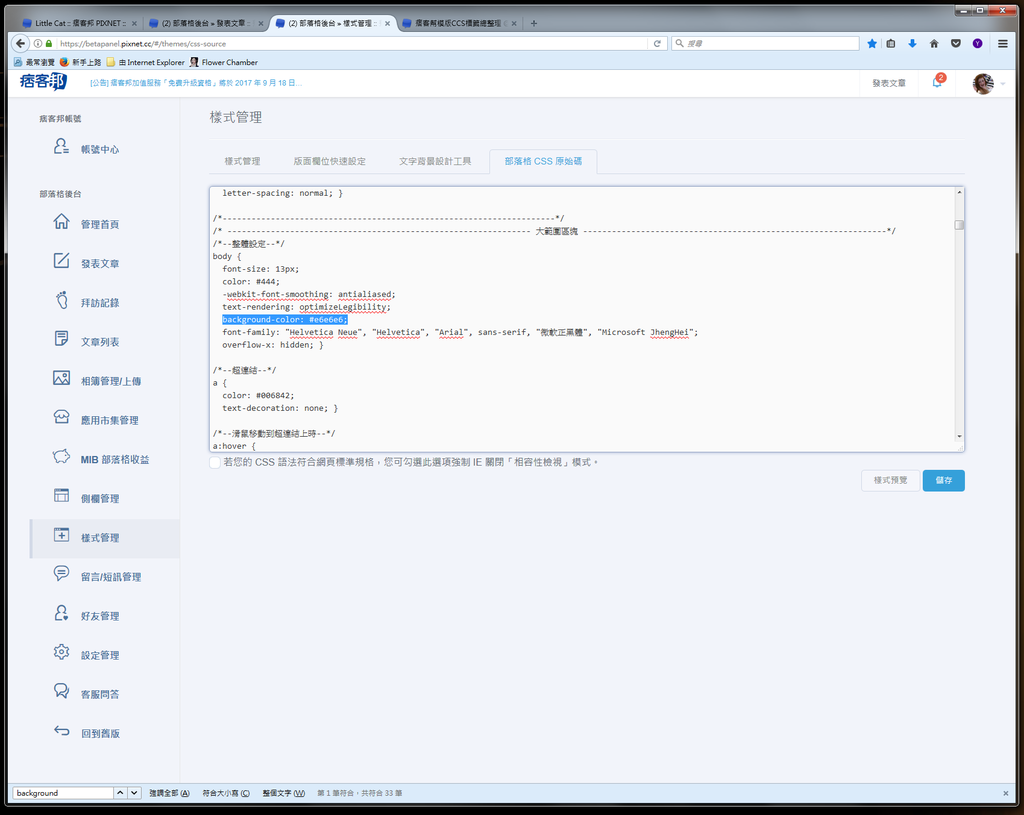This screenshot has width=1024, height=815.
Task: Close the find bar
Action: (1005, 793)
